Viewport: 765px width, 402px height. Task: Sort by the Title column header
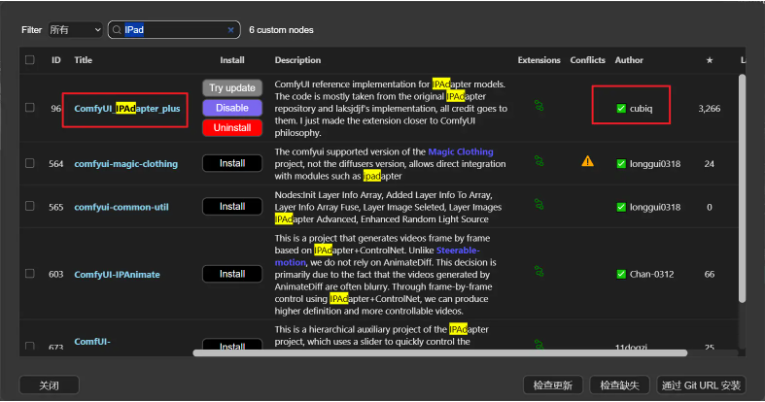[x=83, y=60]
